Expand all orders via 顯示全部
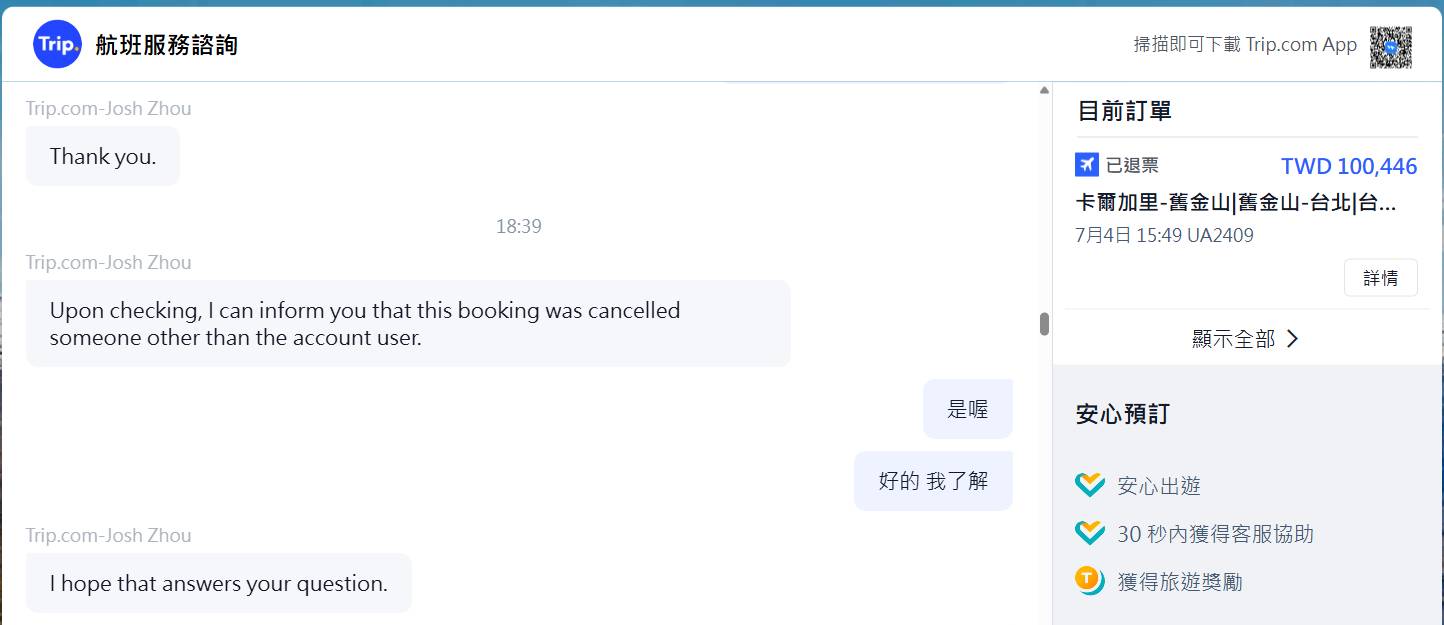Viewport: 1444px width, 625px height. pyautogui.click(x=1234, y=339)
